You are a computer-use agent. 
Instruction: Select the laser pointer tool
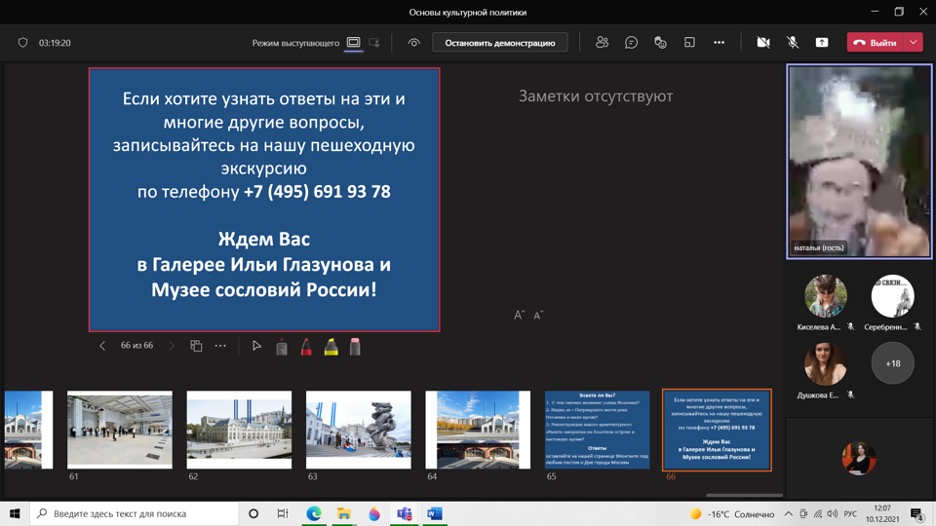[282, 347]
